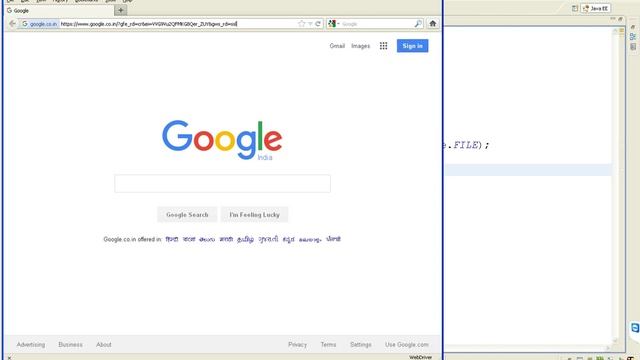Click the Sign in button
Screen dimensions: 640x360
point(412,46)
